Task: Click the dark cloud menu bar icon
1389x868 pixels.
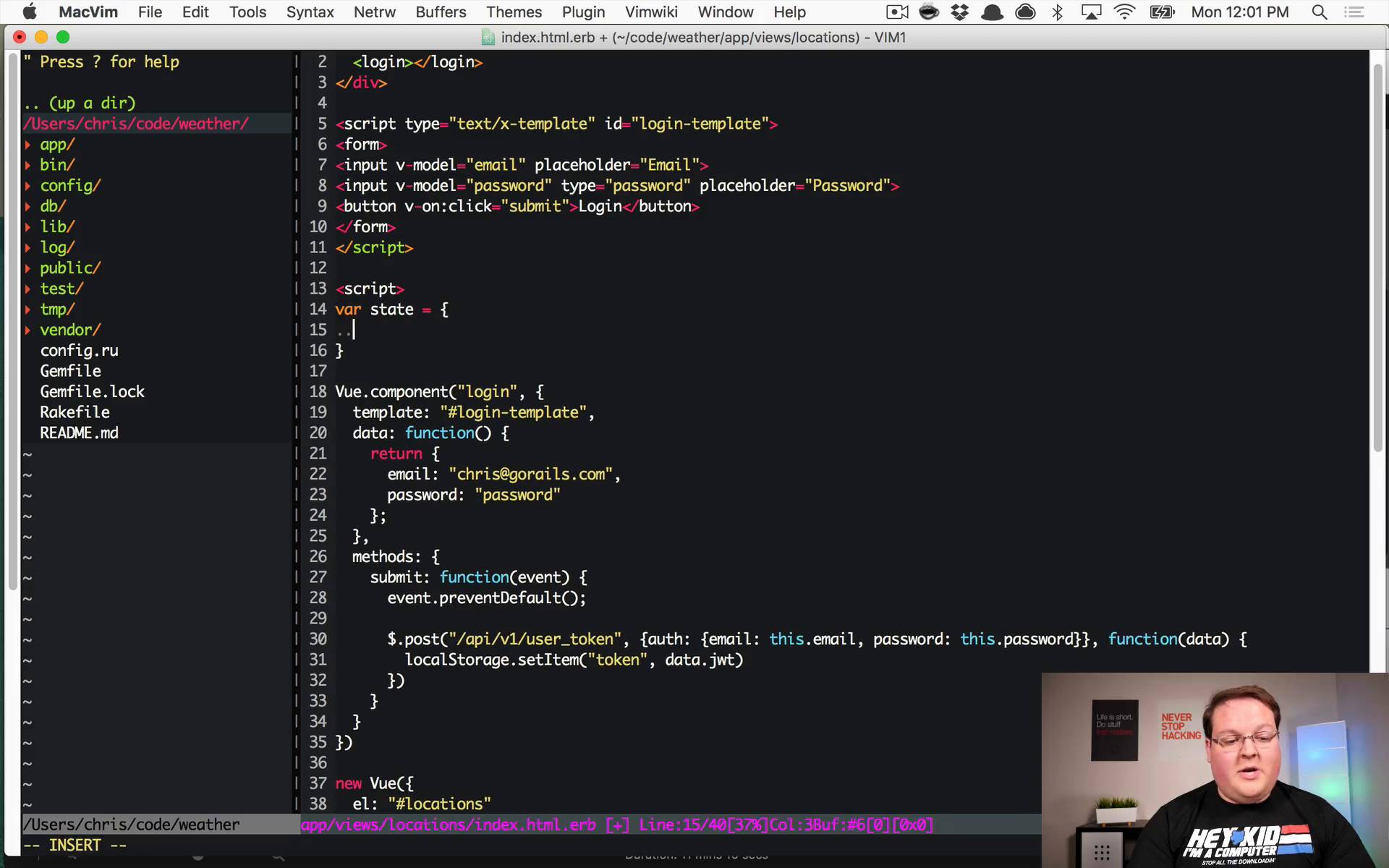Action: click(1025, 12)
